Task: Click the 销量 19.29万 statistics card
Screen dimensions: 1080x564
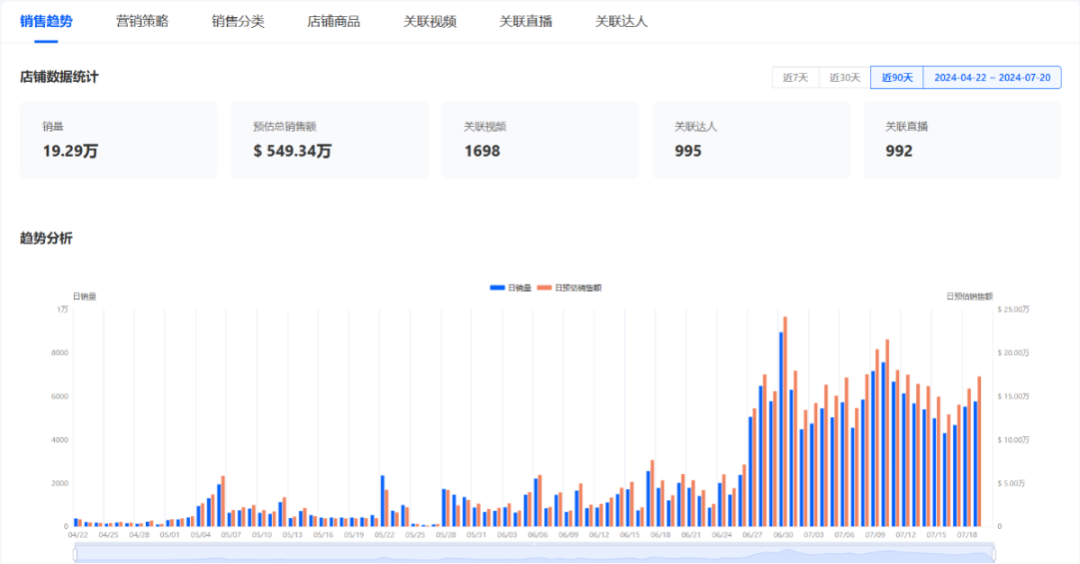Action: (118, 140)
